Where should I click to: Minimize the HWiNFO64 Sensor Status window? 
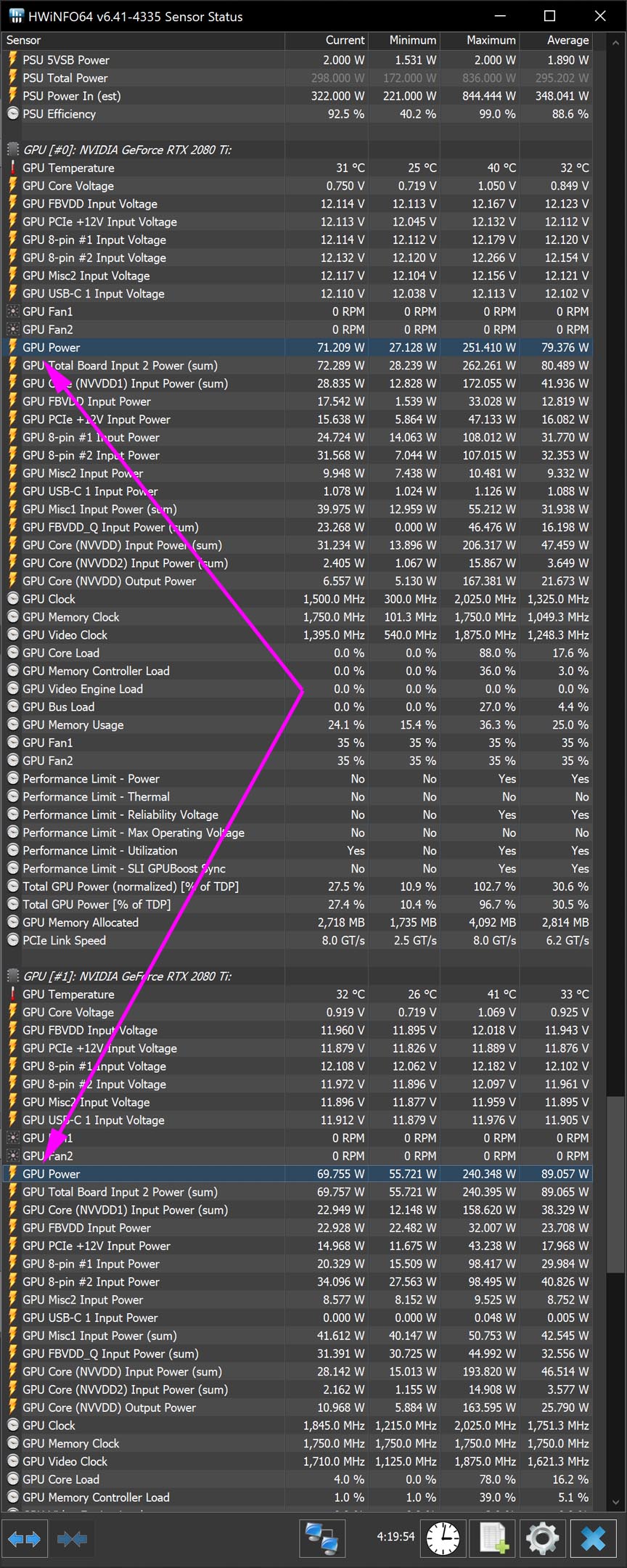click(499, 16)
